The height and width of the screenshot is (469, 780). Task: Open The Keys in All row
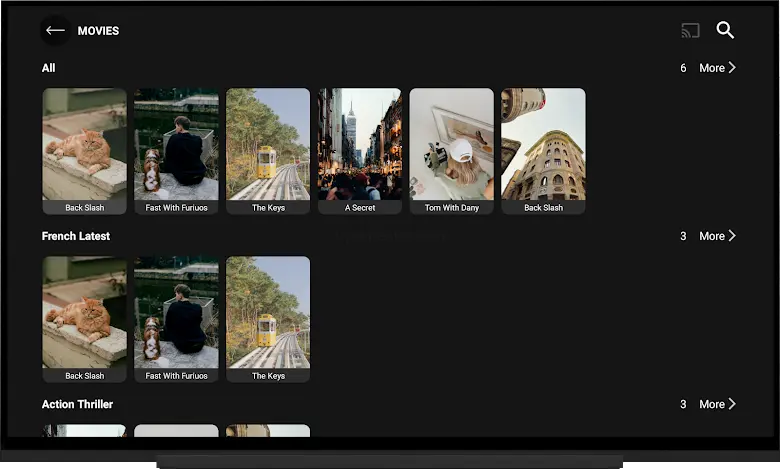tap(268, 151)
